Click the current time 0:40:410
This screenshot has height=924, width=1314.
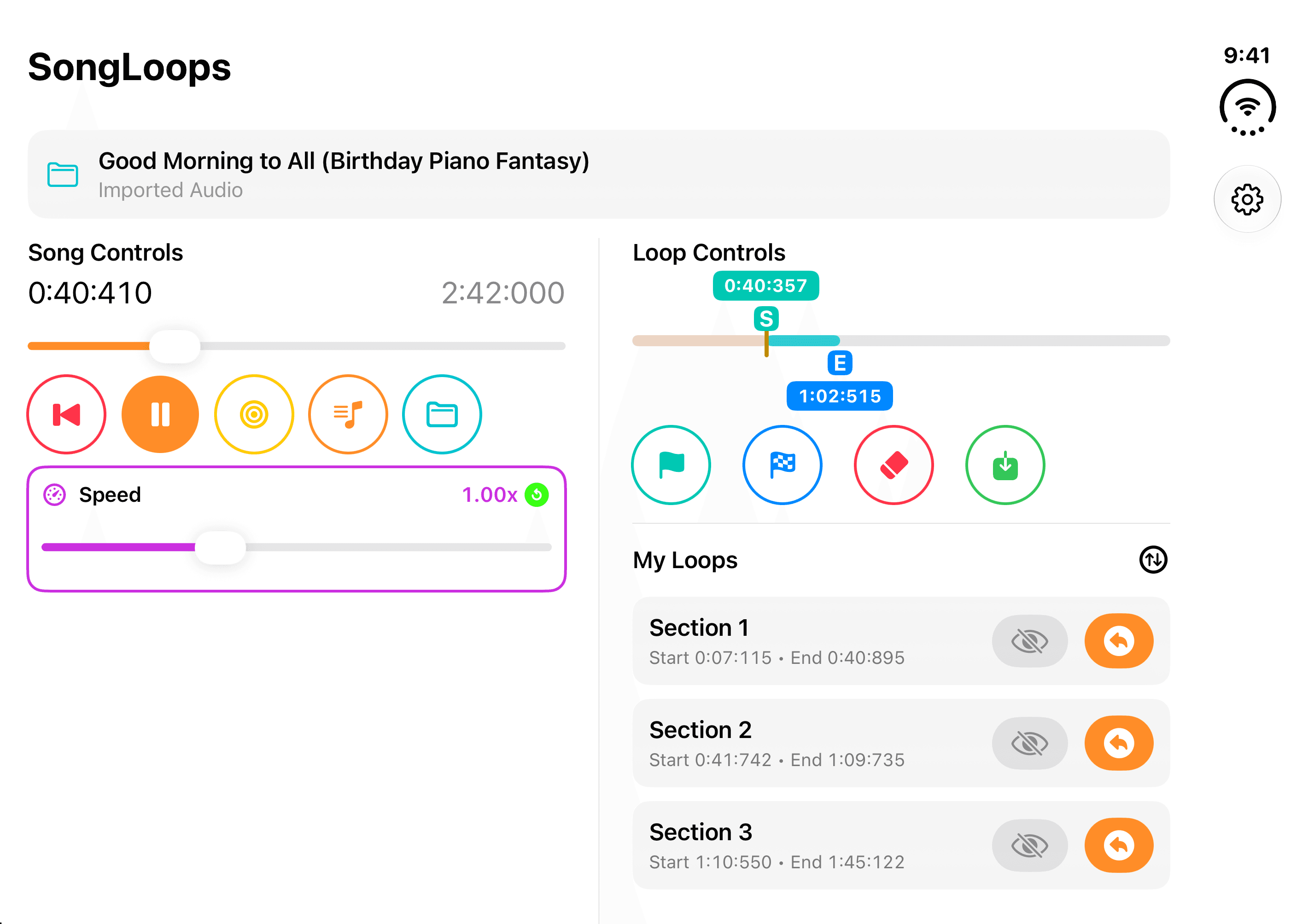coord(90,293)
